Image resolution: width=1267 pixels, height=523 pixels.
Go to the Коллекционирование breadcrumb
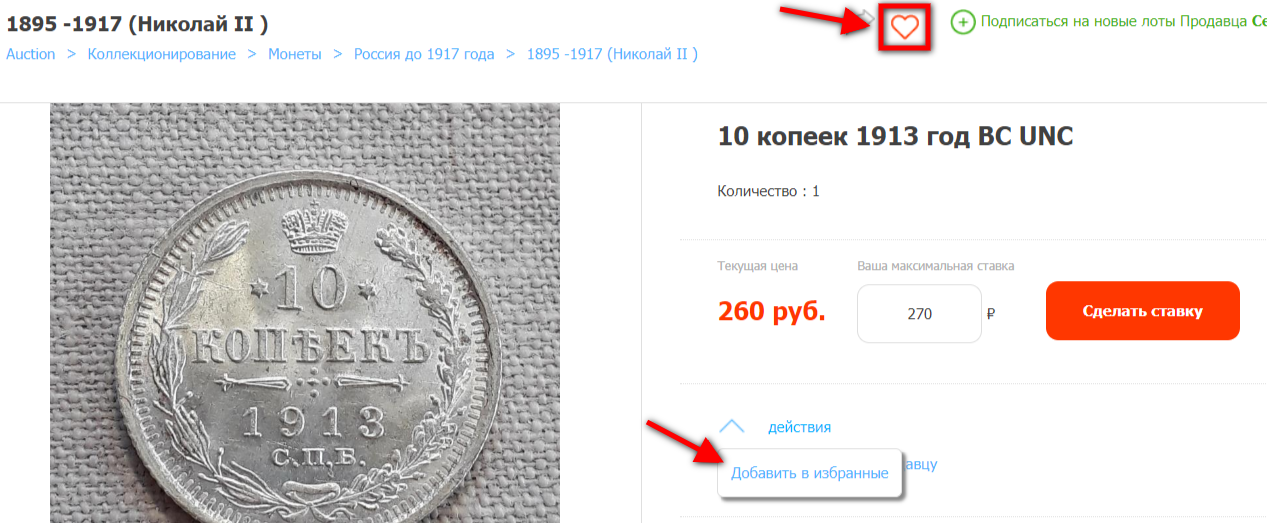(x=162, y=54)
